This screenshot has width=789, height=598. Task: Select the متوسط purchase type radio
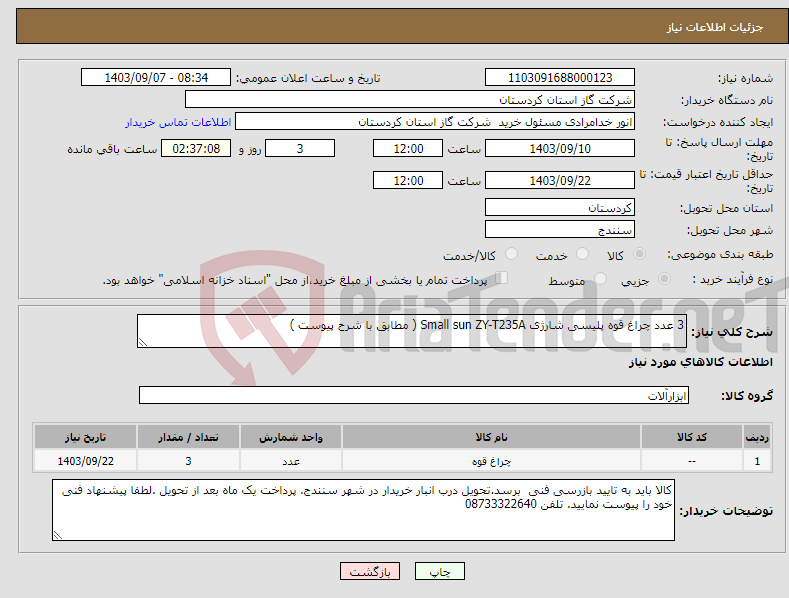(x=600, y=279)
